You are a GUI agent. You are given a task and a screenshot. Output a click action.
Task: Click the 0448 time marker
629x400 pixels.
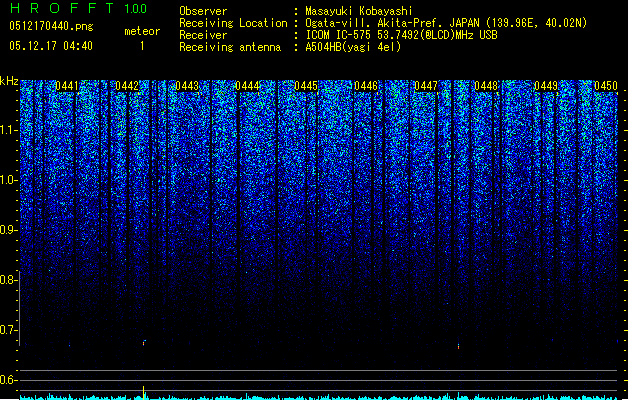(486, 86)
